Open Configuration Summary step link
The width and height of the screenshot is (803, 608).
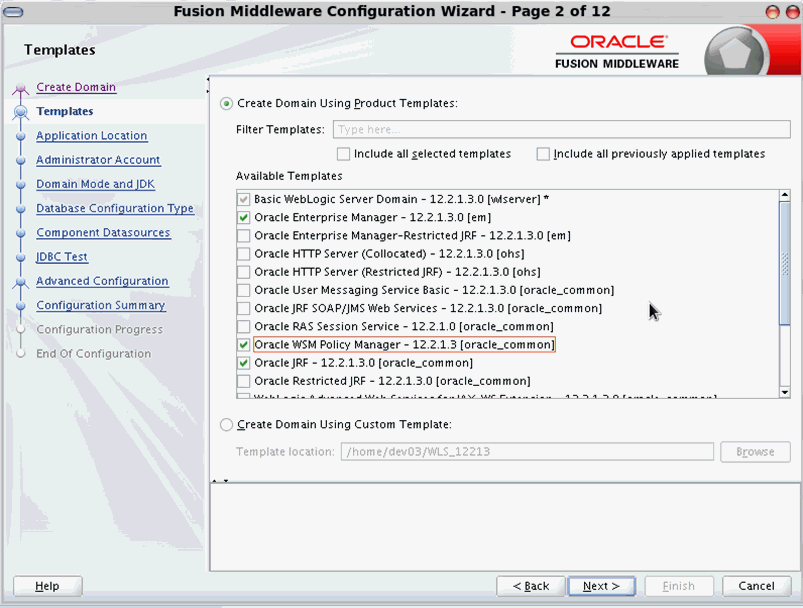(x=101, y=305)
